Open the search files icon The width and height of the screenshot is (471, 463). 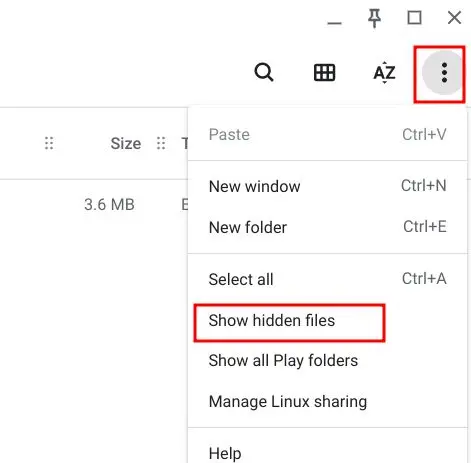click(x=264, y=72)
